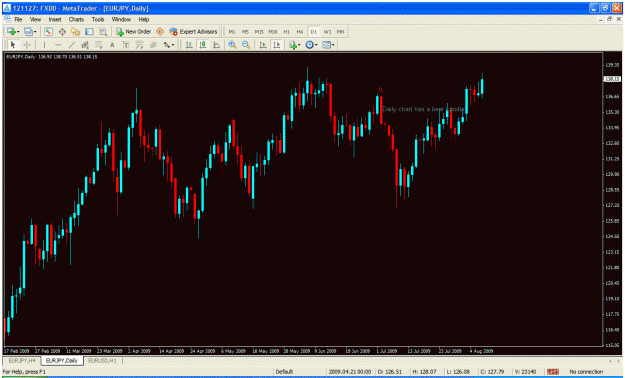
Task: Click the Expert Advisors button
Action: [193, 32]
